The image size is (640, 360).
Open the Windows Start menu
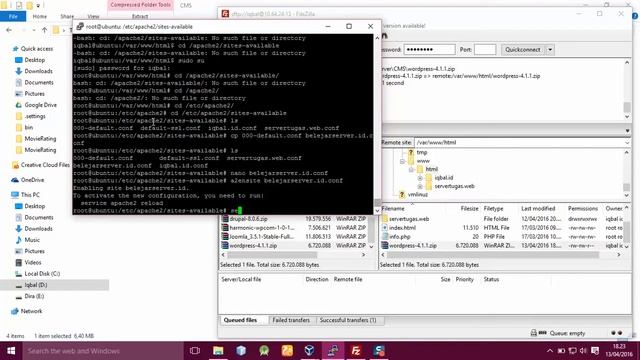click(11, 351)
